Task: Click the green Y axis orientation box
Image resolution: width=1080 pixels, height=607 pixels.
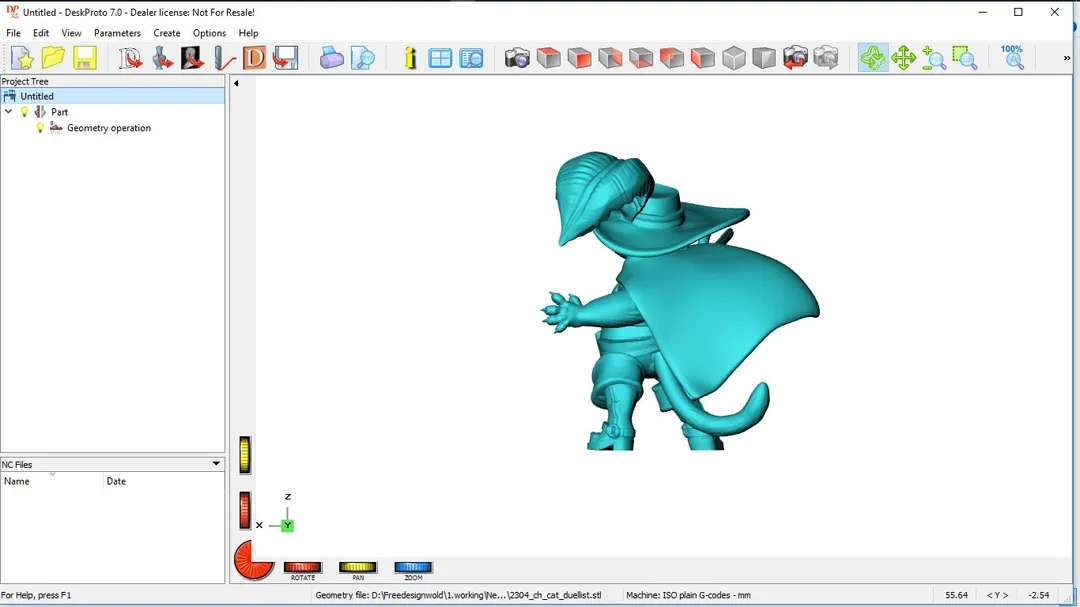Action: [287, 526]
